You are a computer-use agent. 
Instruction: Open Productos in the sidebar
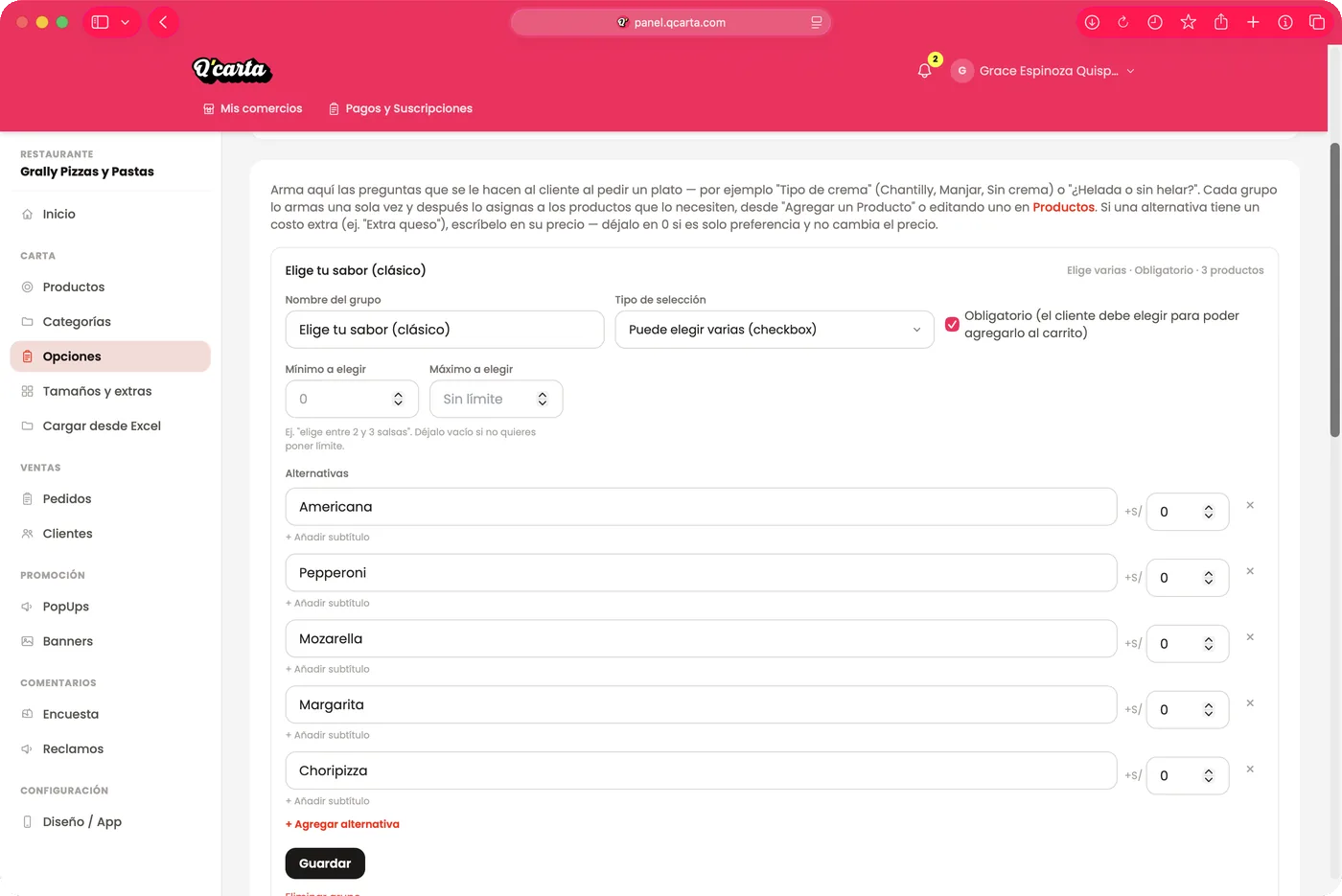[x=110, y=287]
